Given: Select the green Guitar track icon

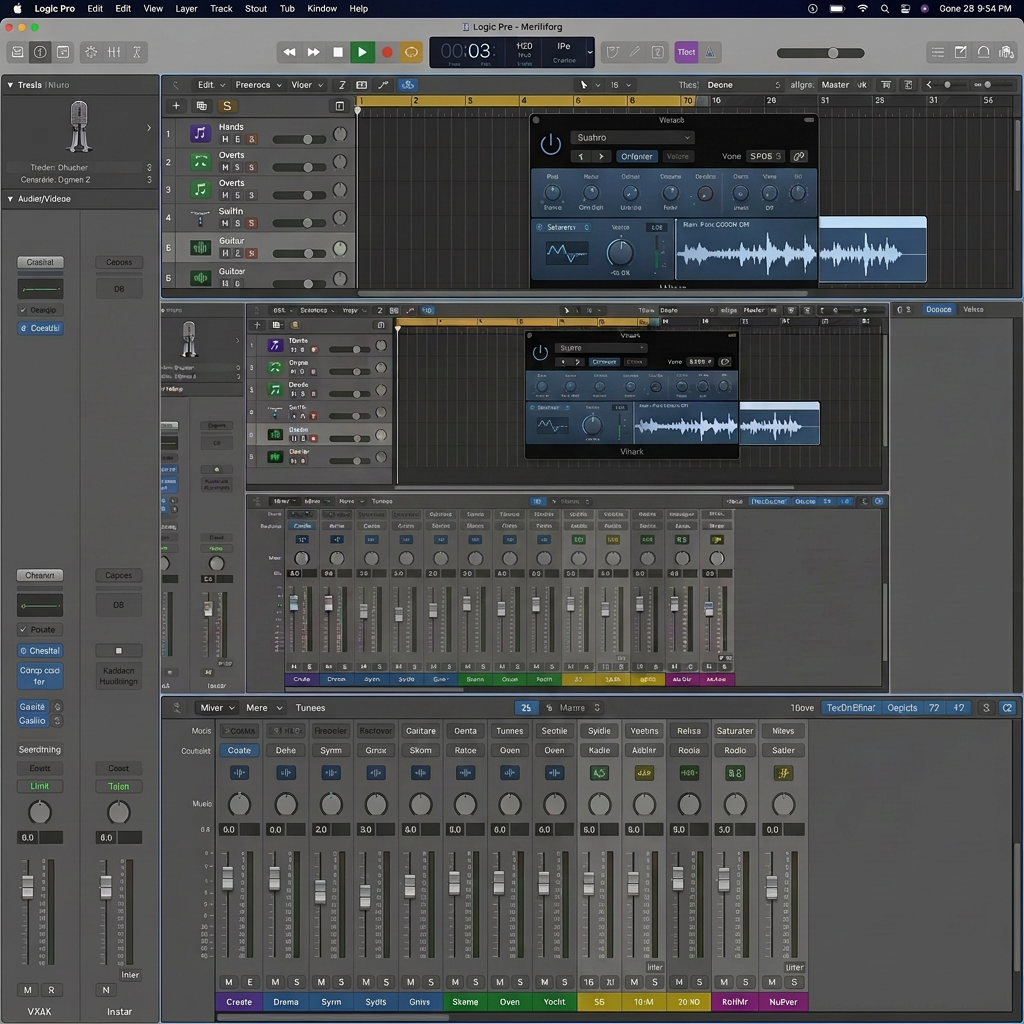Looking at the screenshot, I should pyautogui.click(x=200, y=248).
